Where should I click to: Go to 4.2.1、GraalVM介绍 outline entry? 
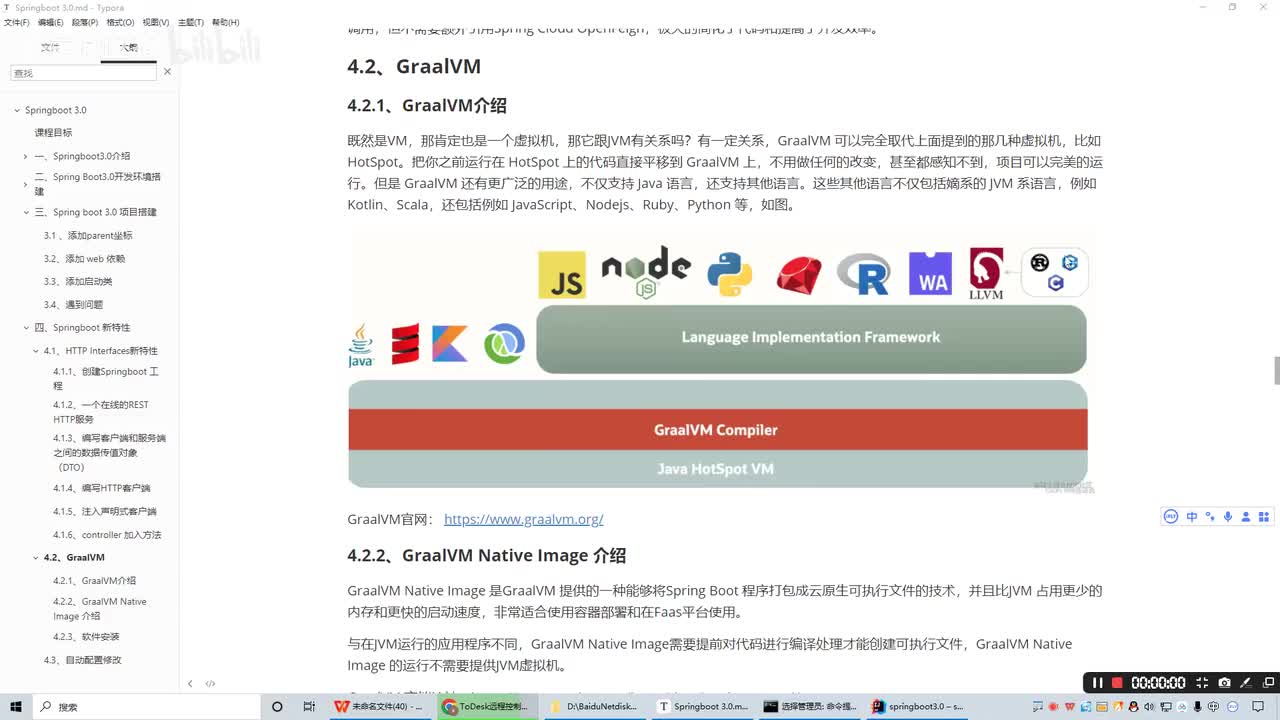pos(94,580)
